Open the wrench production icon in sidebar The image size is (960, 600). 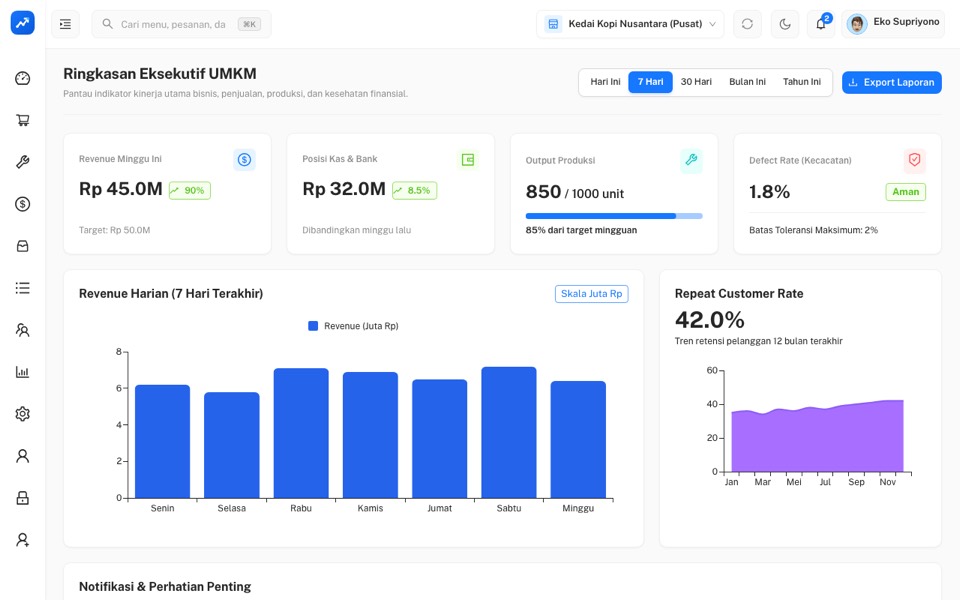(23, 162)
